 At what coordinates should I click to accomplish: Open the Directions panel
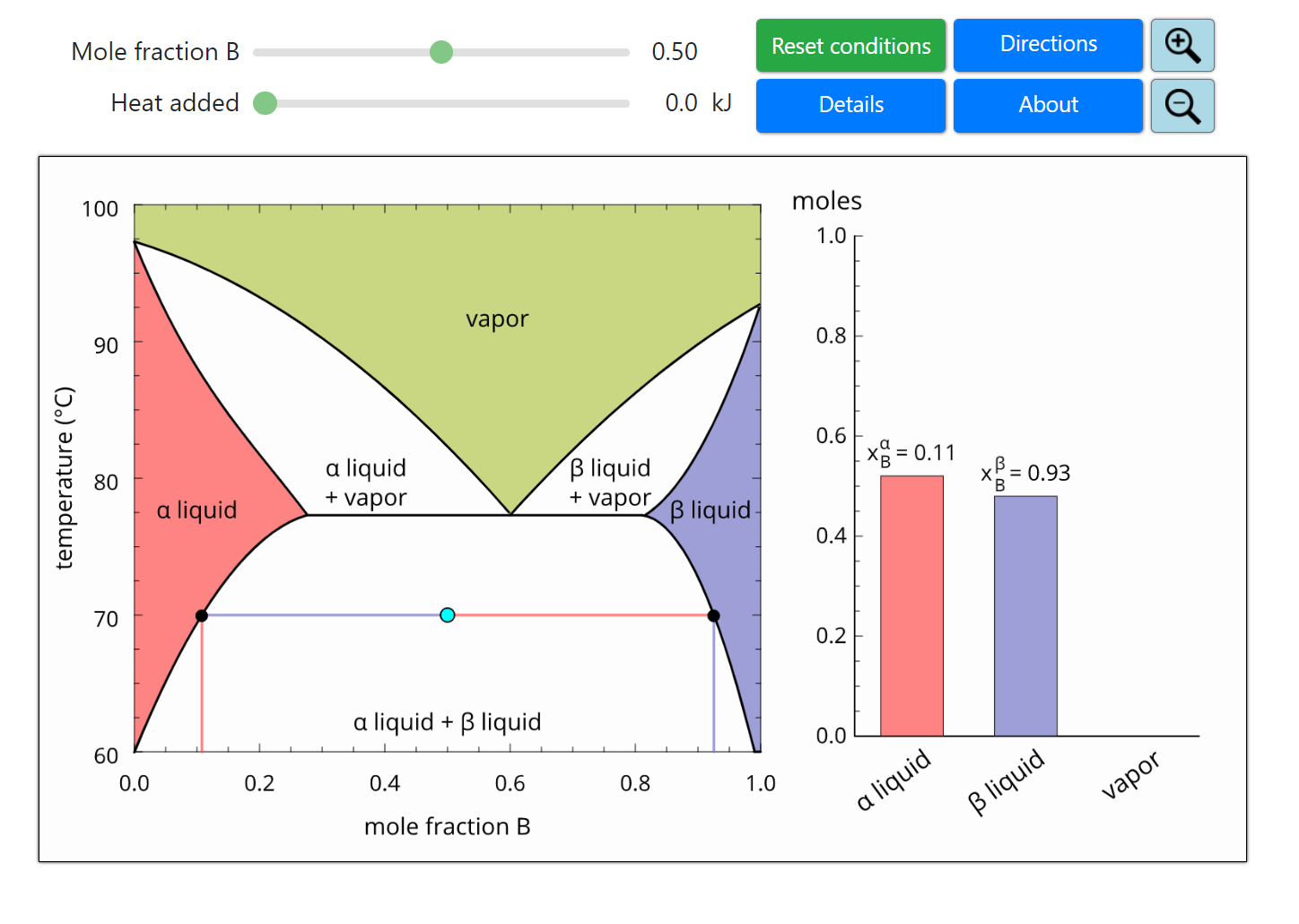[x=1047, y=45]
